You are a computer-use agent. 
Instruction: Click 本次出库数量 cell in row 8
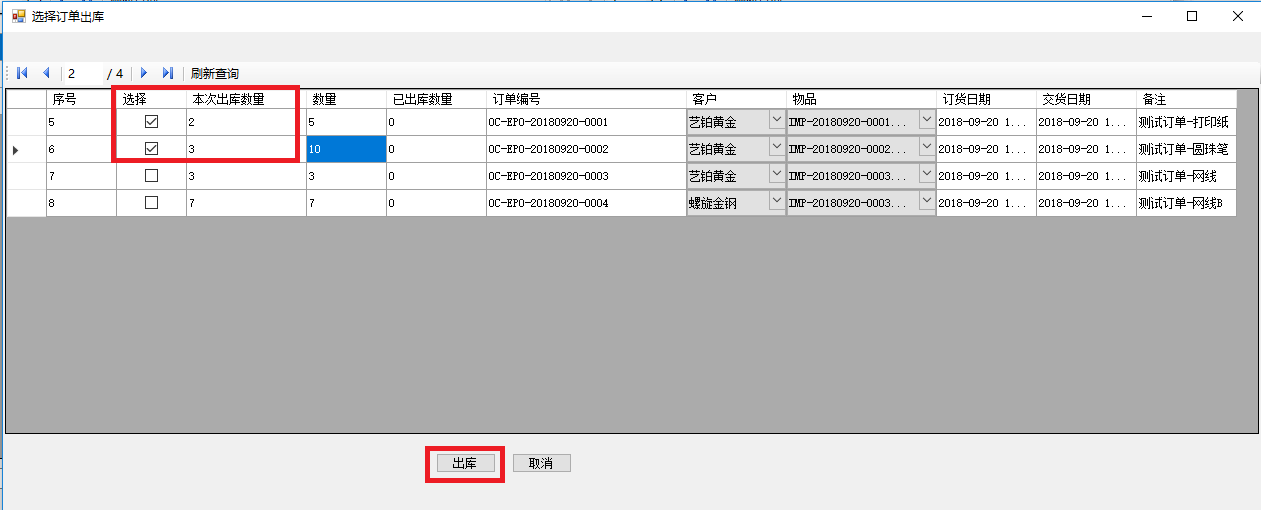coord(246,203)
